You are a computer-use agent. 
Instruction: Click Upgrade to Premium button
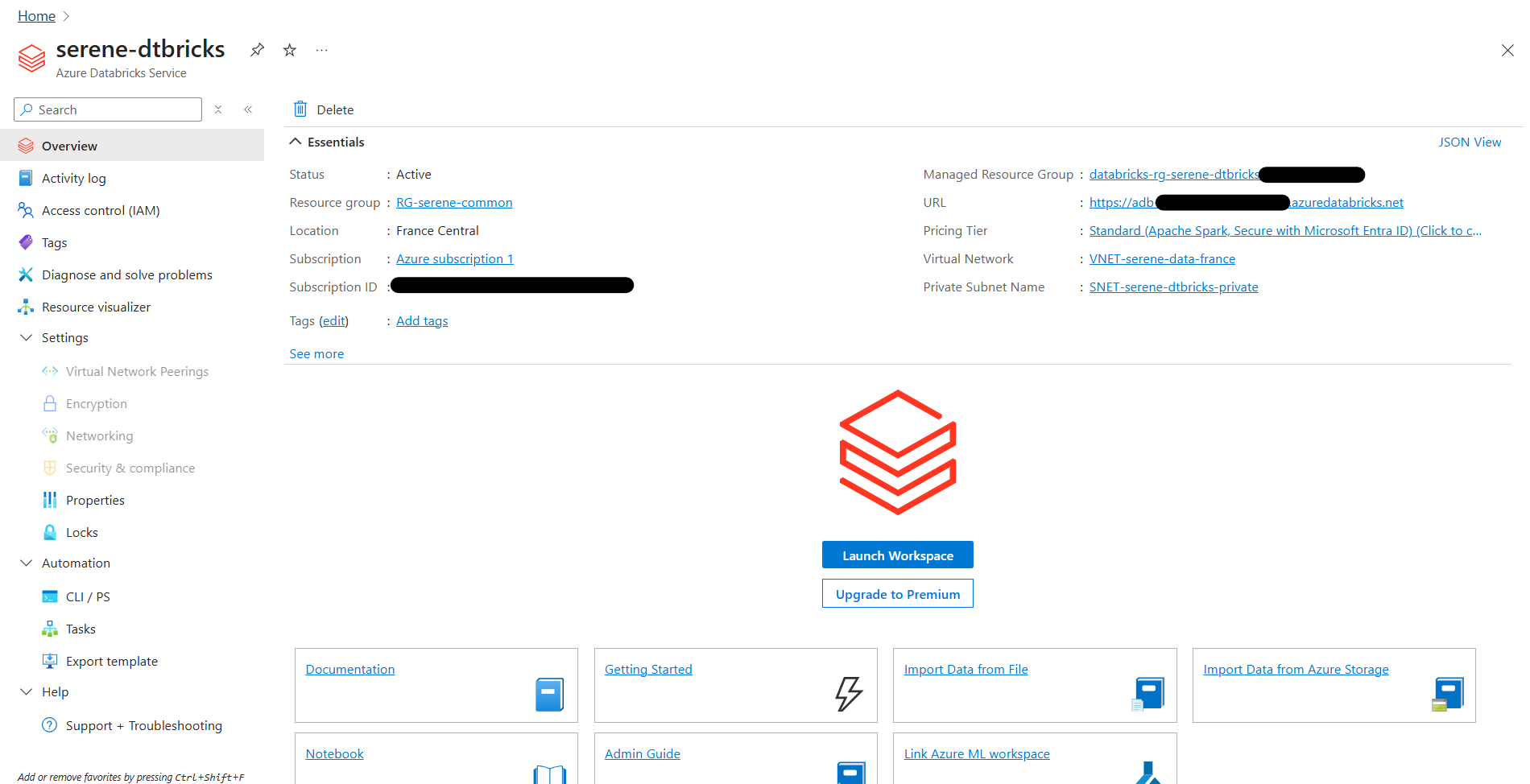(897, 593)
